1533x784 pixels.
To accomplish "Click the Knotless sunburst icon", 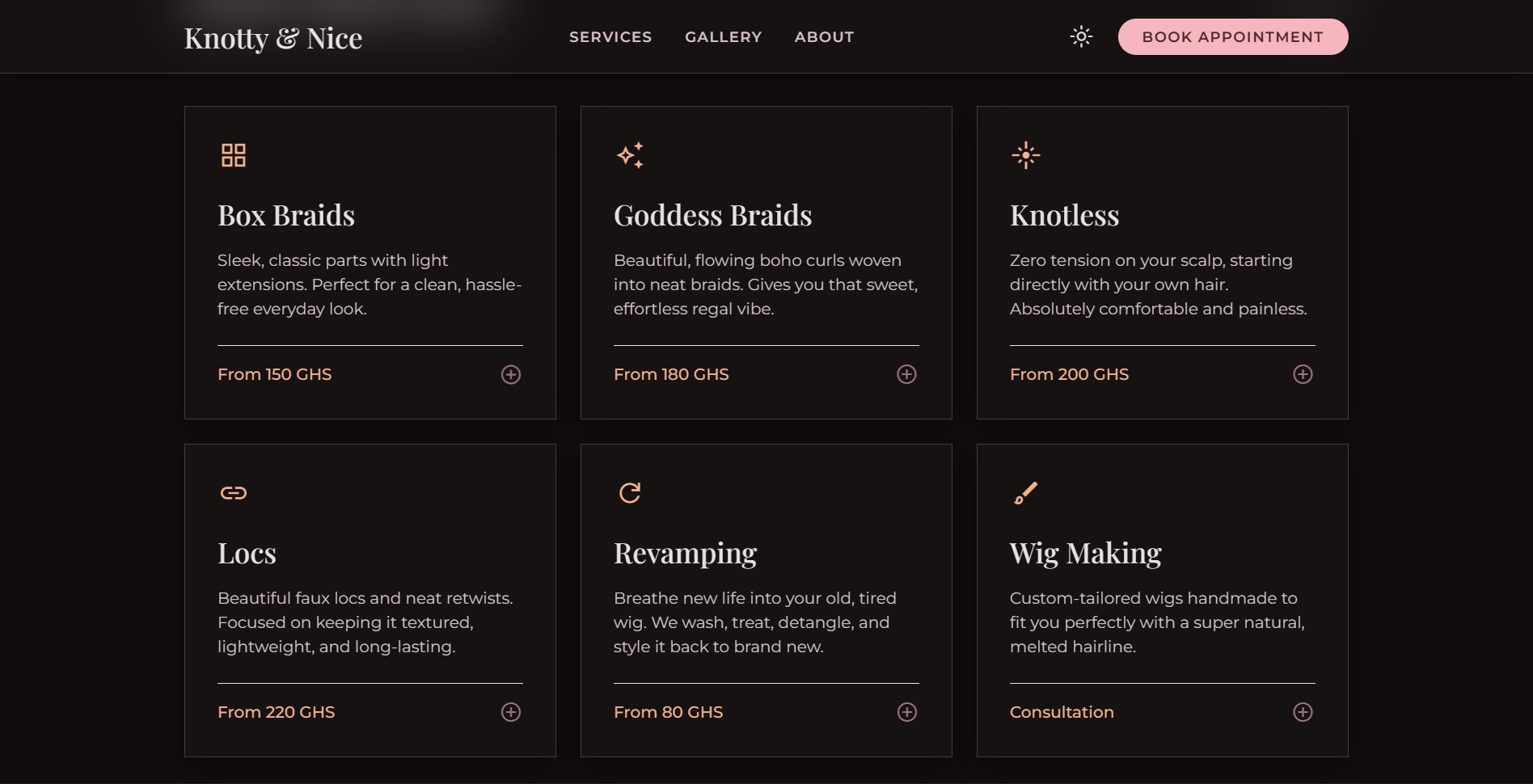I will (1026, 155).
